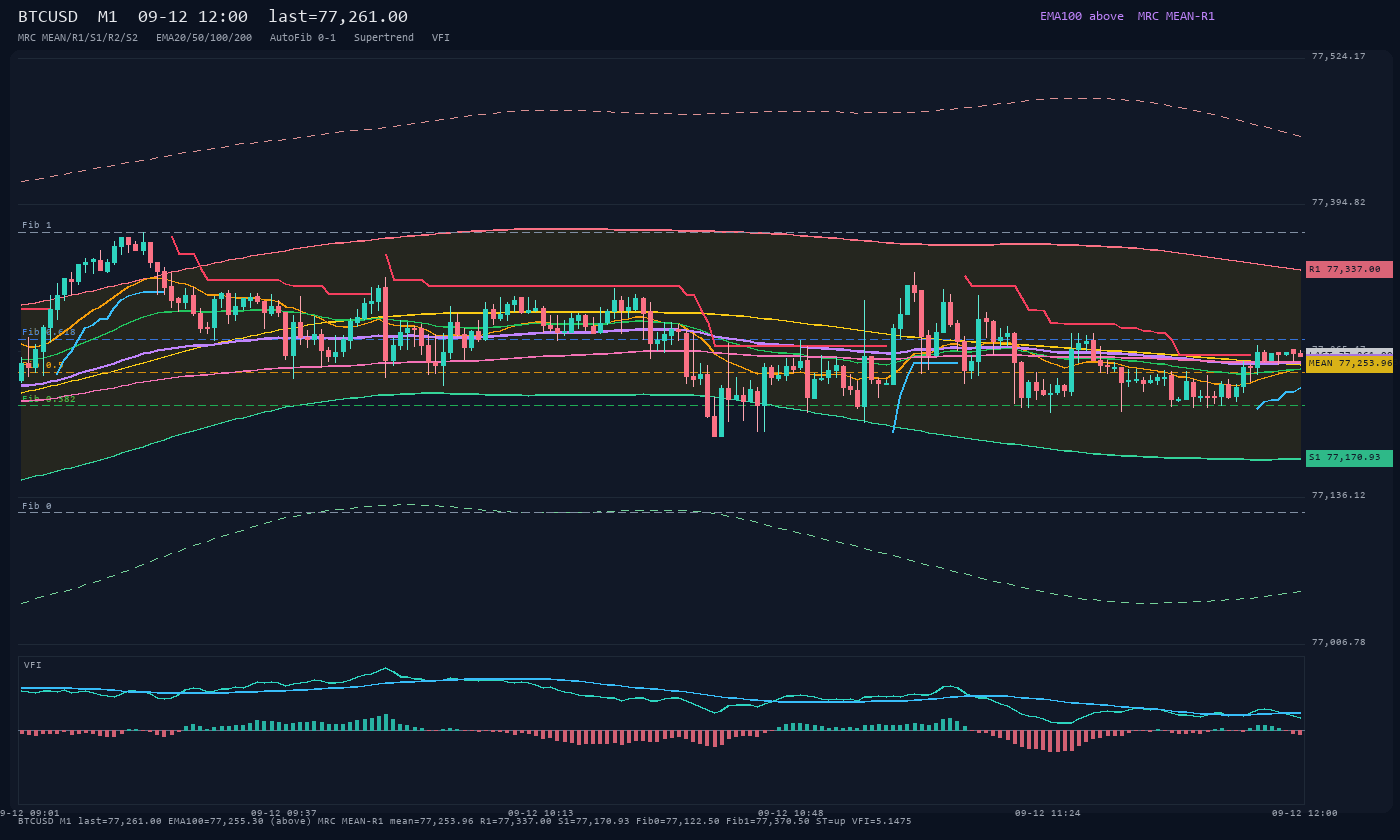
Task: Click the 77,394.82 price axis label
Action: point(1338,202)
